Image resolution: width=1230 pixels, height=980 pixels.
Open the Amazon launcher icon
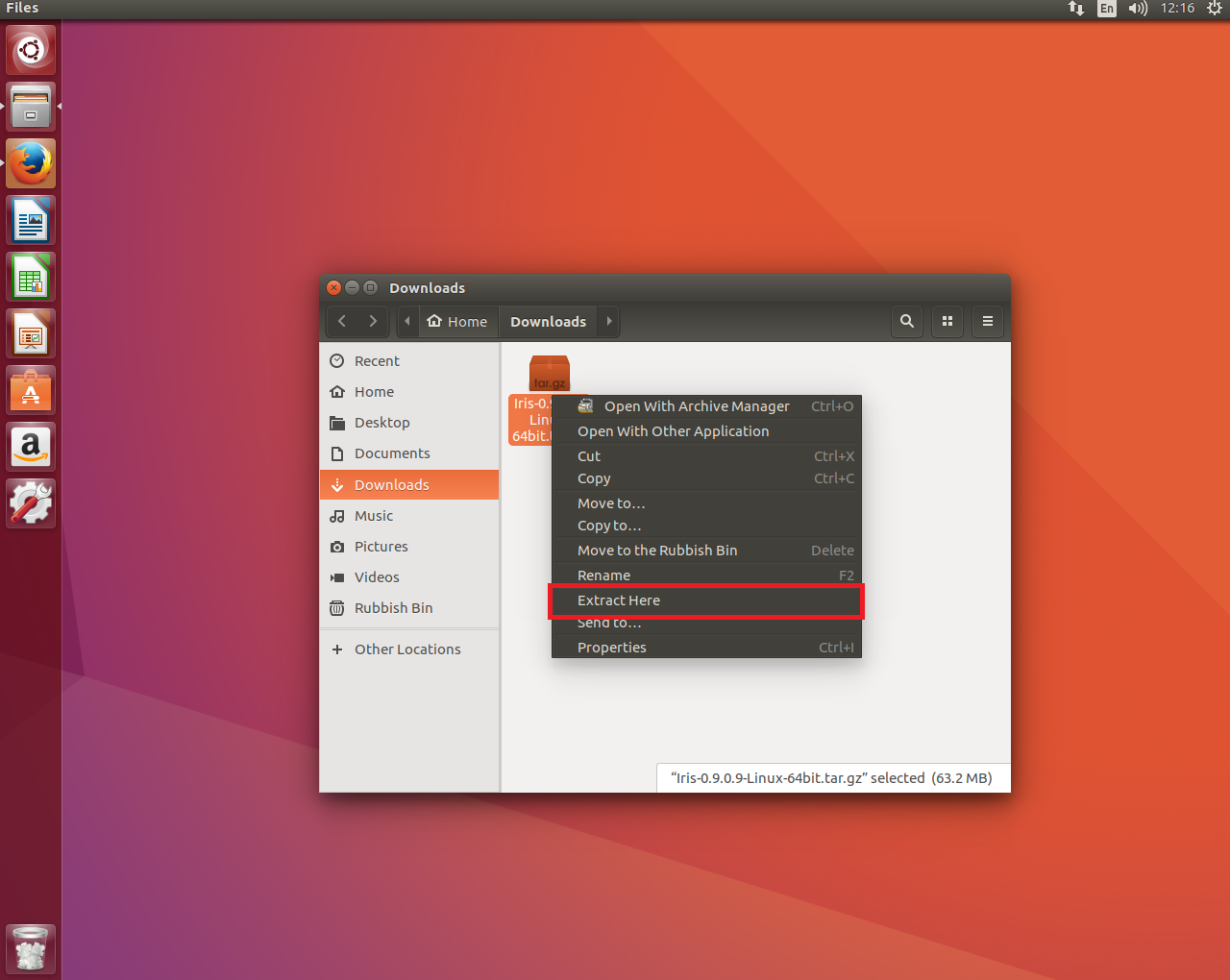pos(31,447)
